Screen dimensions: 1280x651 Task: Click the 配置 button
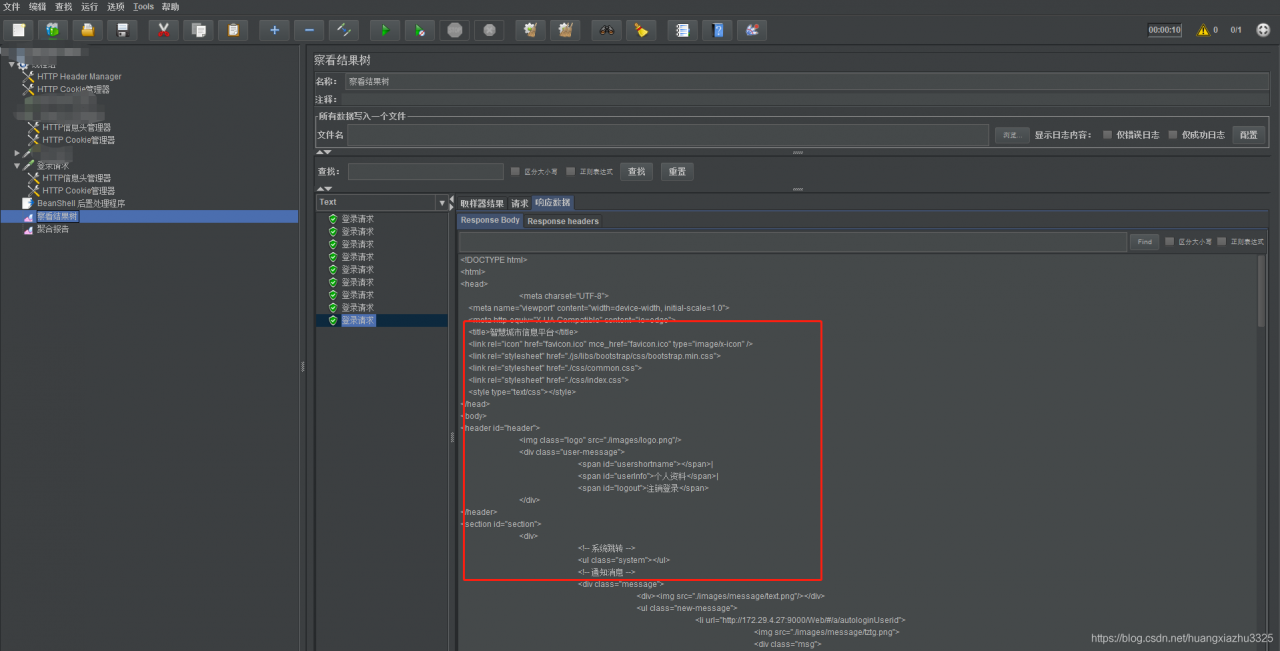click(1249, 135)
